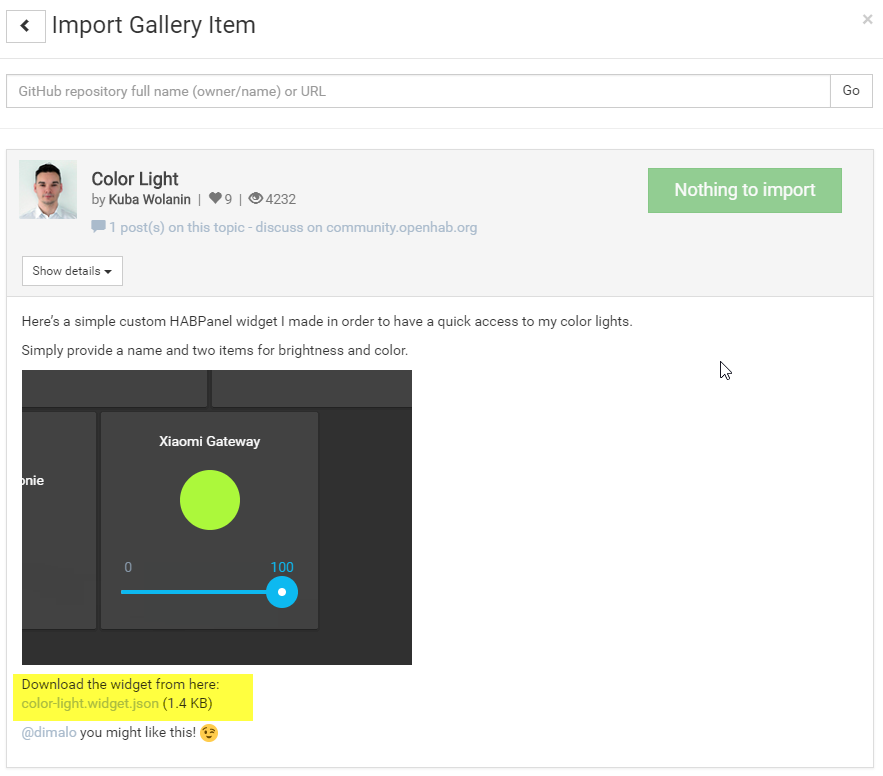Screen dimensions: 883x776
Task: Click the winking emoji icon
Action: (x=208, y=733)
